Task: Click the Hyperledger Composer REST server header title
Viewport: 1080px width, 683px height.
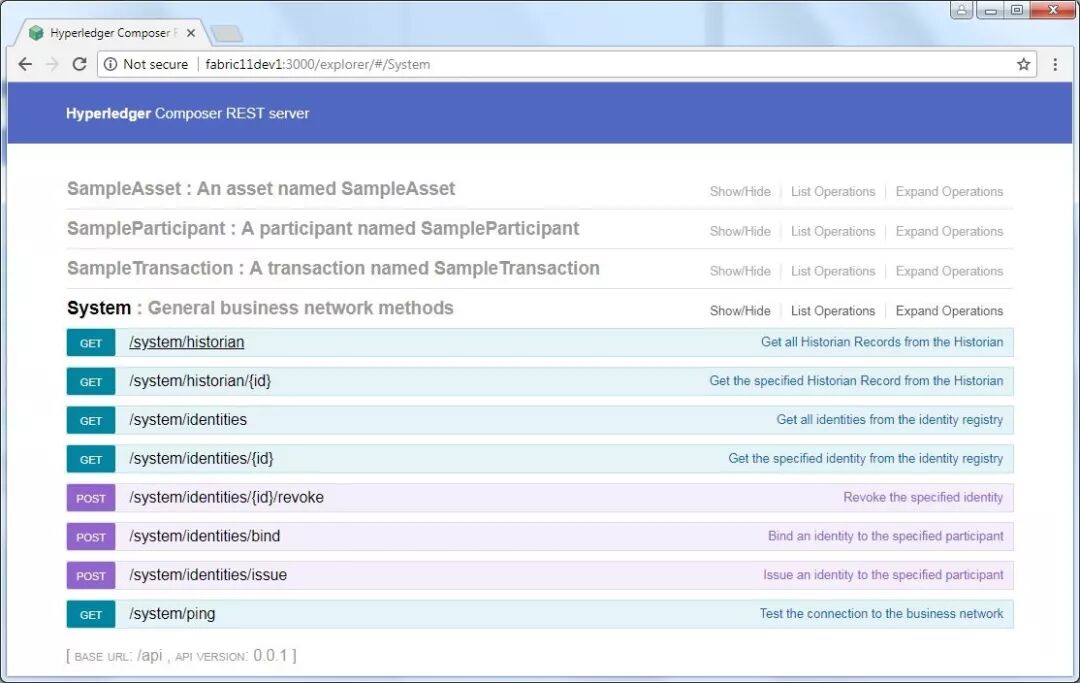Action: point(187,114)
